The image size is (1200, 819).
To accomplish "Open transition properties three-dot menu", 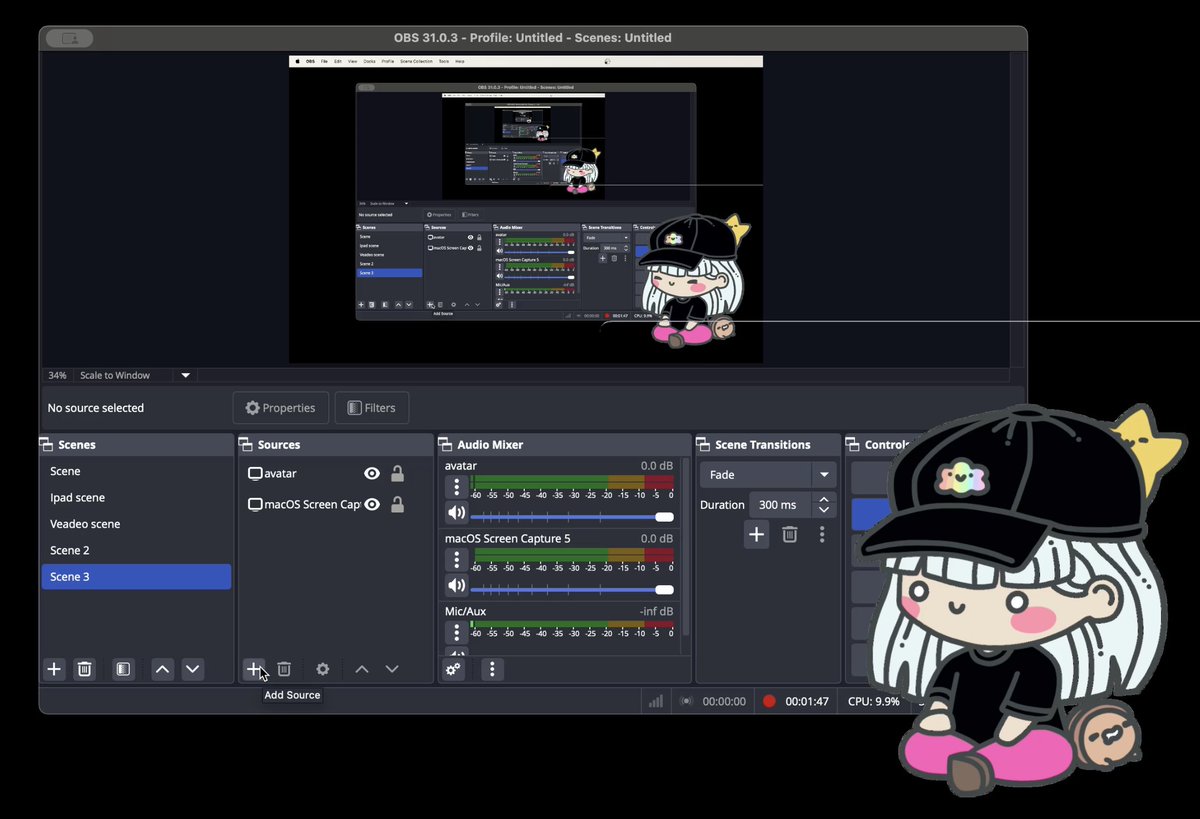I will tap(822, 535).
